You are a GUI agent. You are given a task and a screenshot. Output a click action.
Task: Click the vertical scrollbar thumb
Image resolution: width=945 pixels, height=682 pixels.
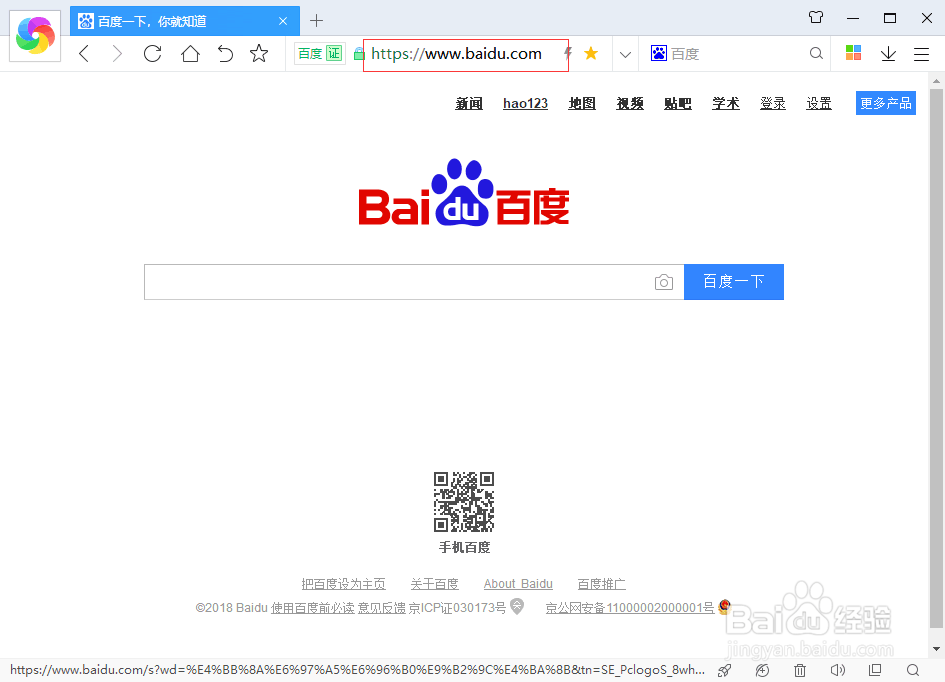936,358
